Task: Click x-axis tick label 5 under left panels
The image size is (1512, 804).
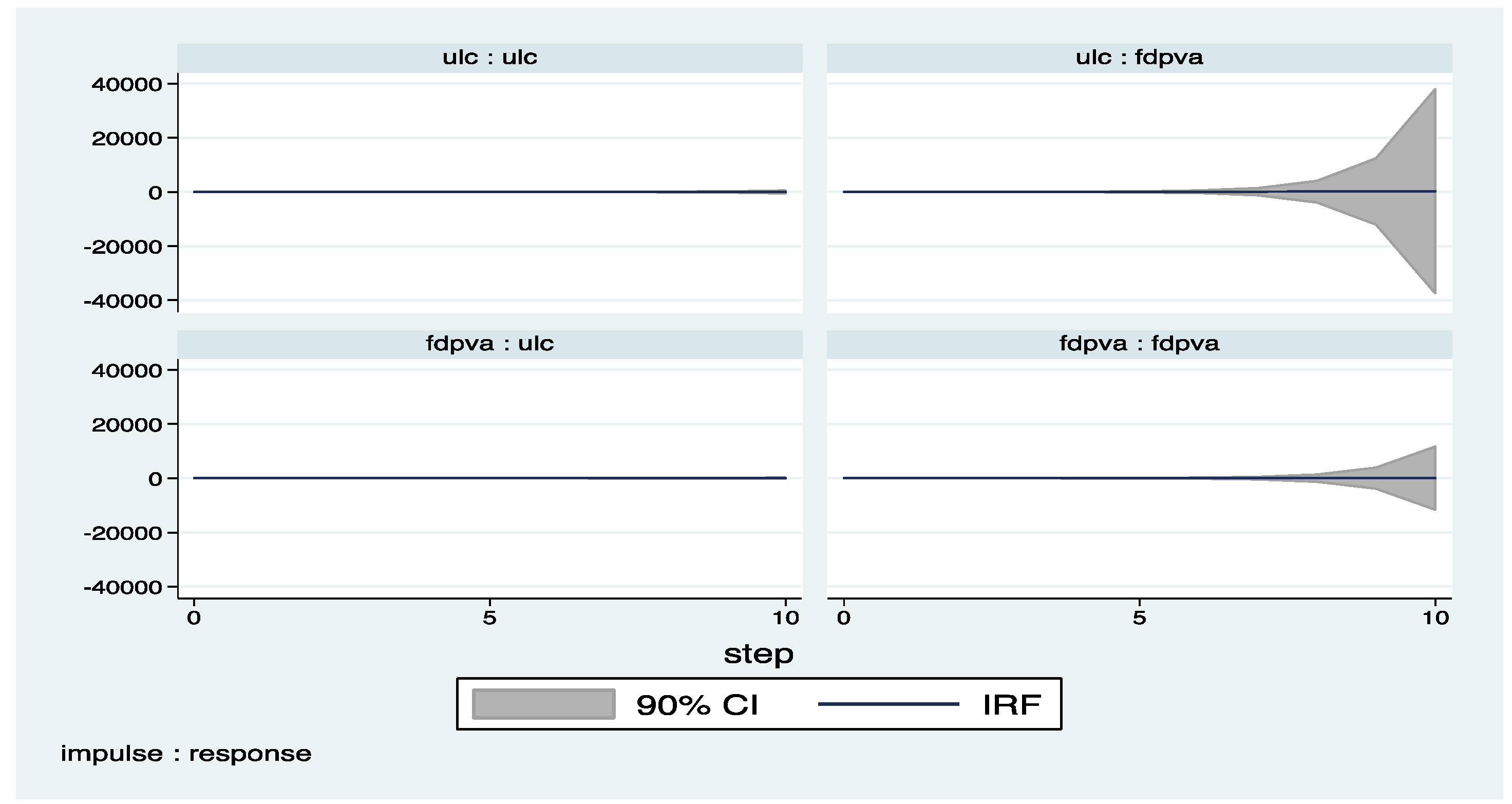Action: click(489, 618)
